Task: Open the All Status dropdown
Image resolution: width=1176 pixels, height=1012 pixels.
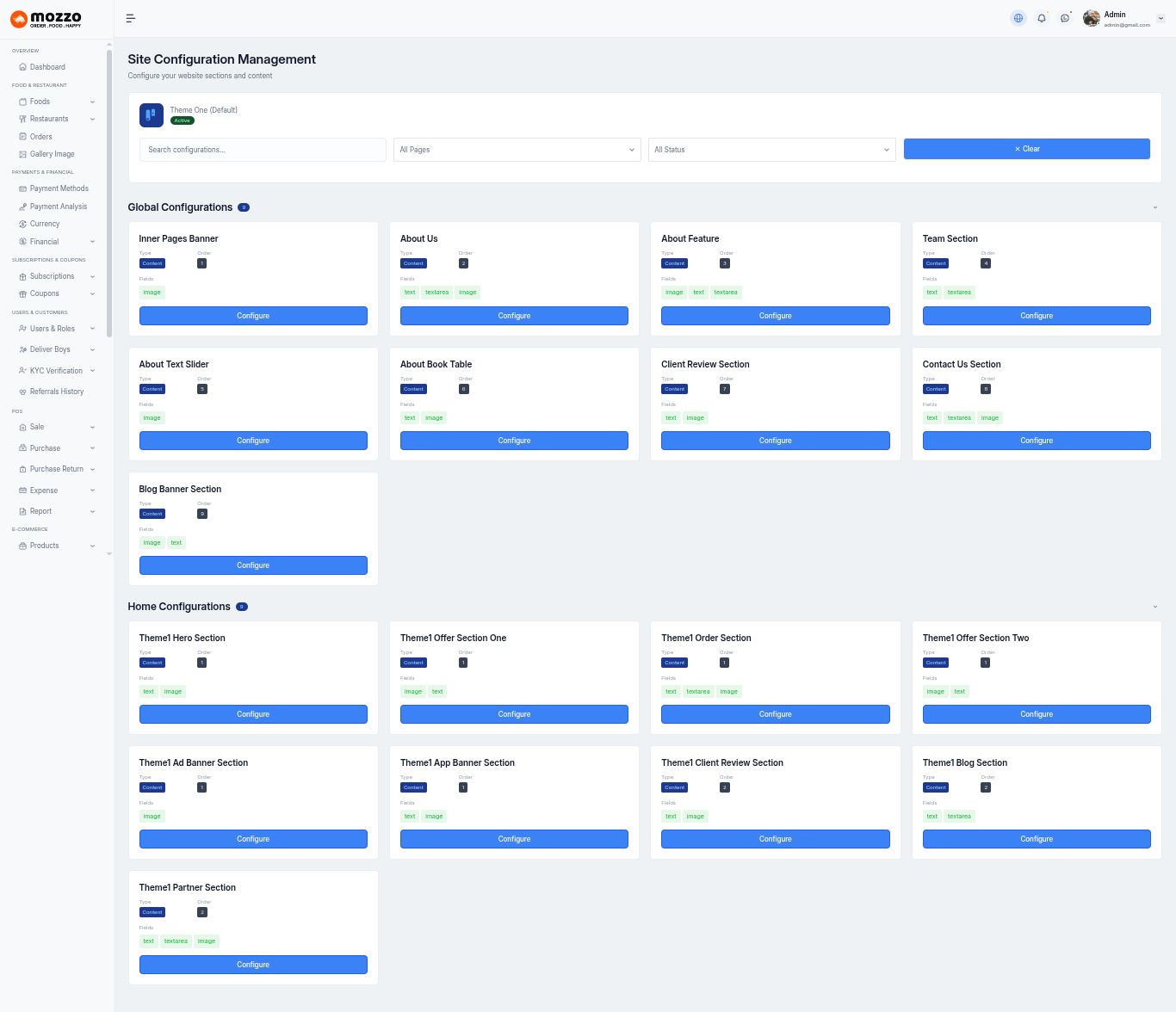Action: pos(771,150)
